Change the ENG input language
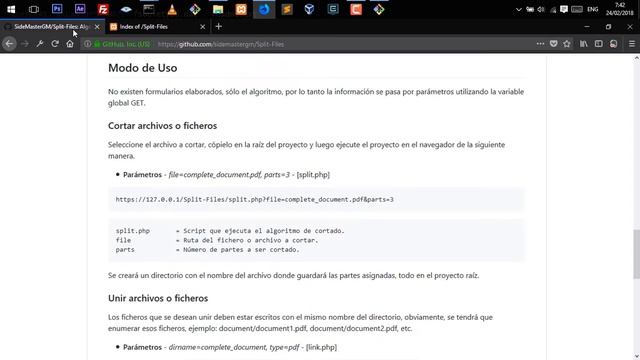Image resolution: width=640 pixels, height=360 pixels. (x=593, y=9)
